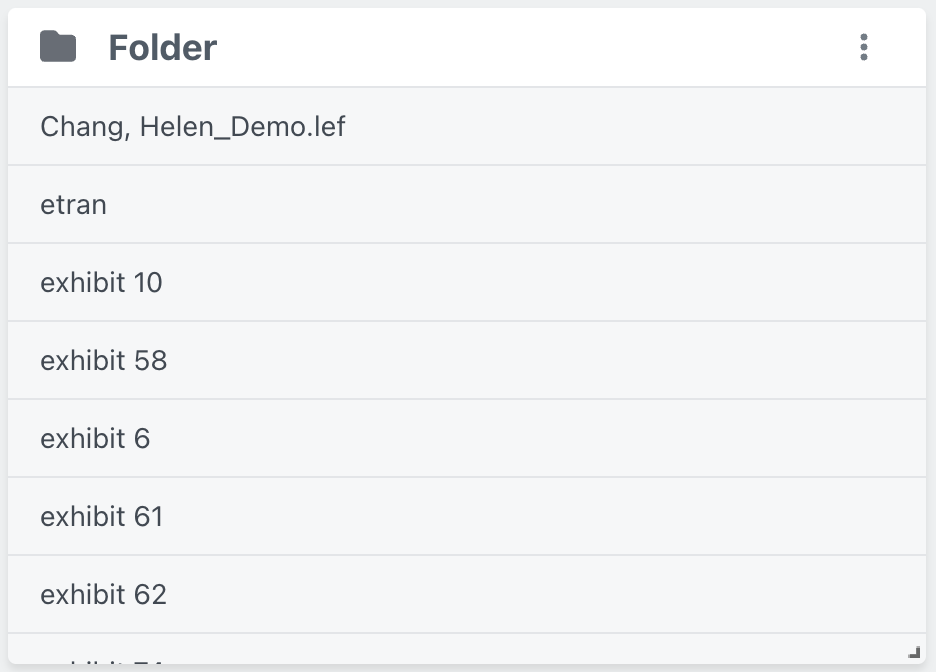Open the etran folder entry
Image resolution: width=936 pixels, height=672 pixels.
[x=73, y=205]
